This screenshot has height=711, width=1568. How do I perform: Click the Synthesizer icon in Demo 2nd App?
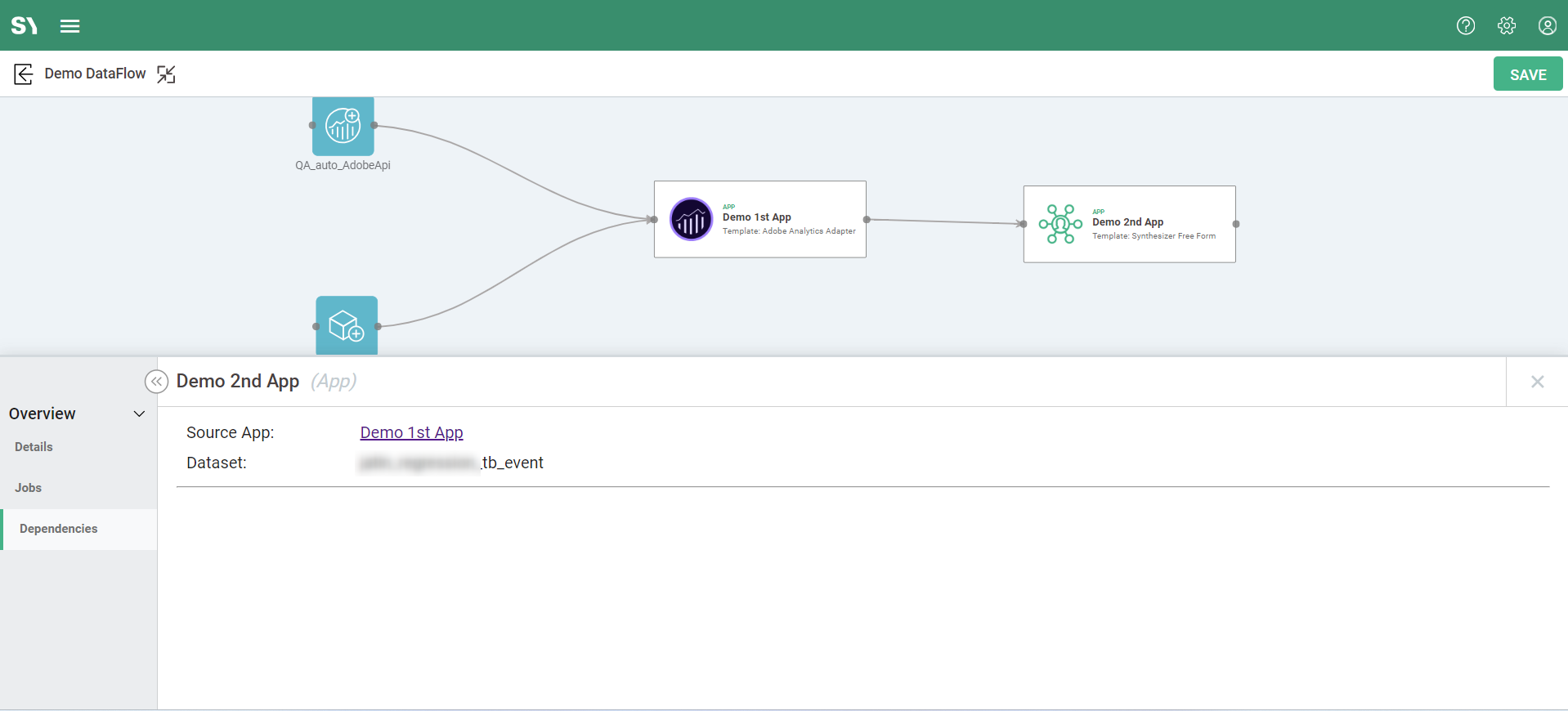click(1060, 224)
